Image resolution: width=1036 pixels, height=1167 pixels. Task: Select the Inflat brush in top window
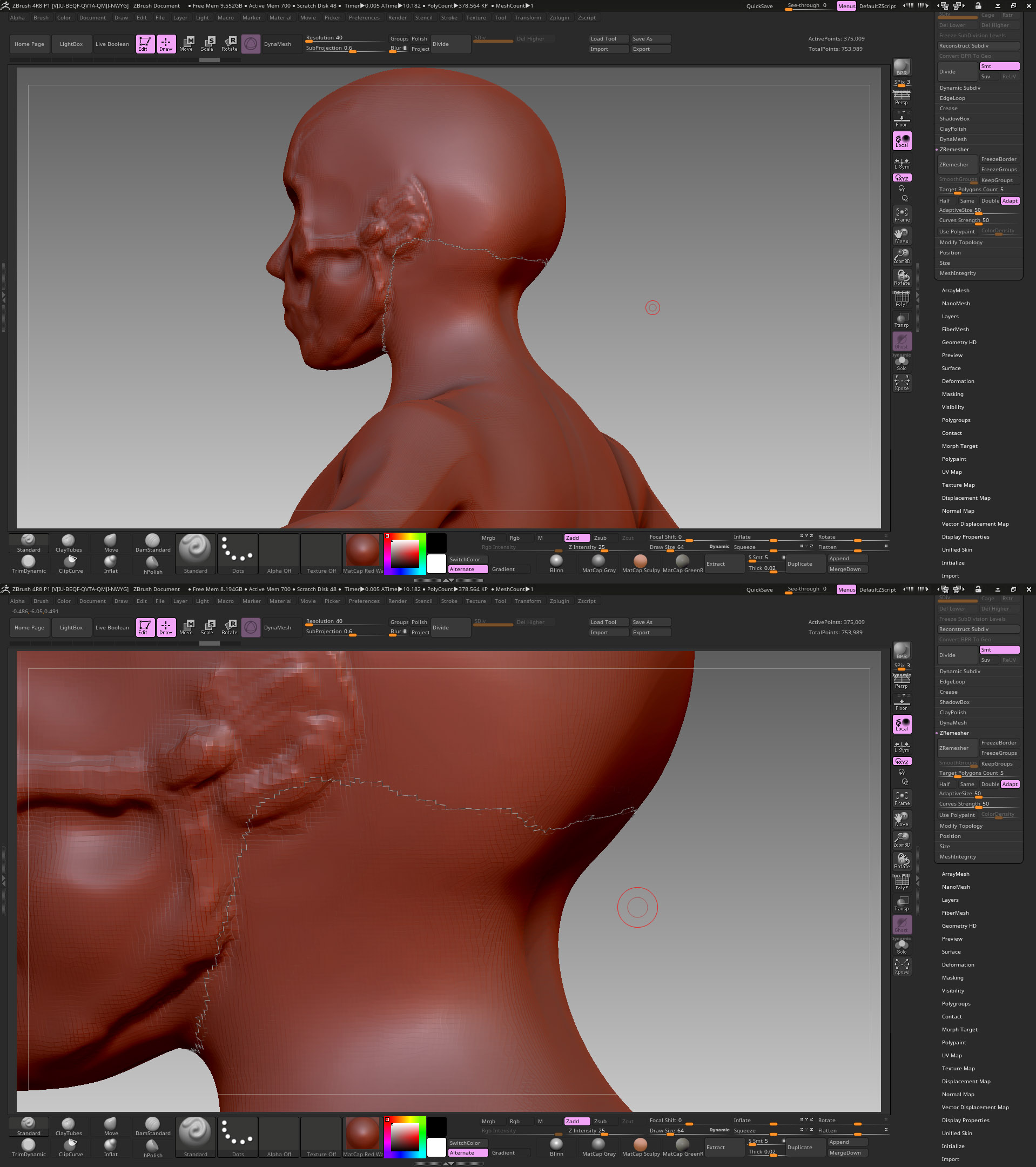click(x=111, y=564)
